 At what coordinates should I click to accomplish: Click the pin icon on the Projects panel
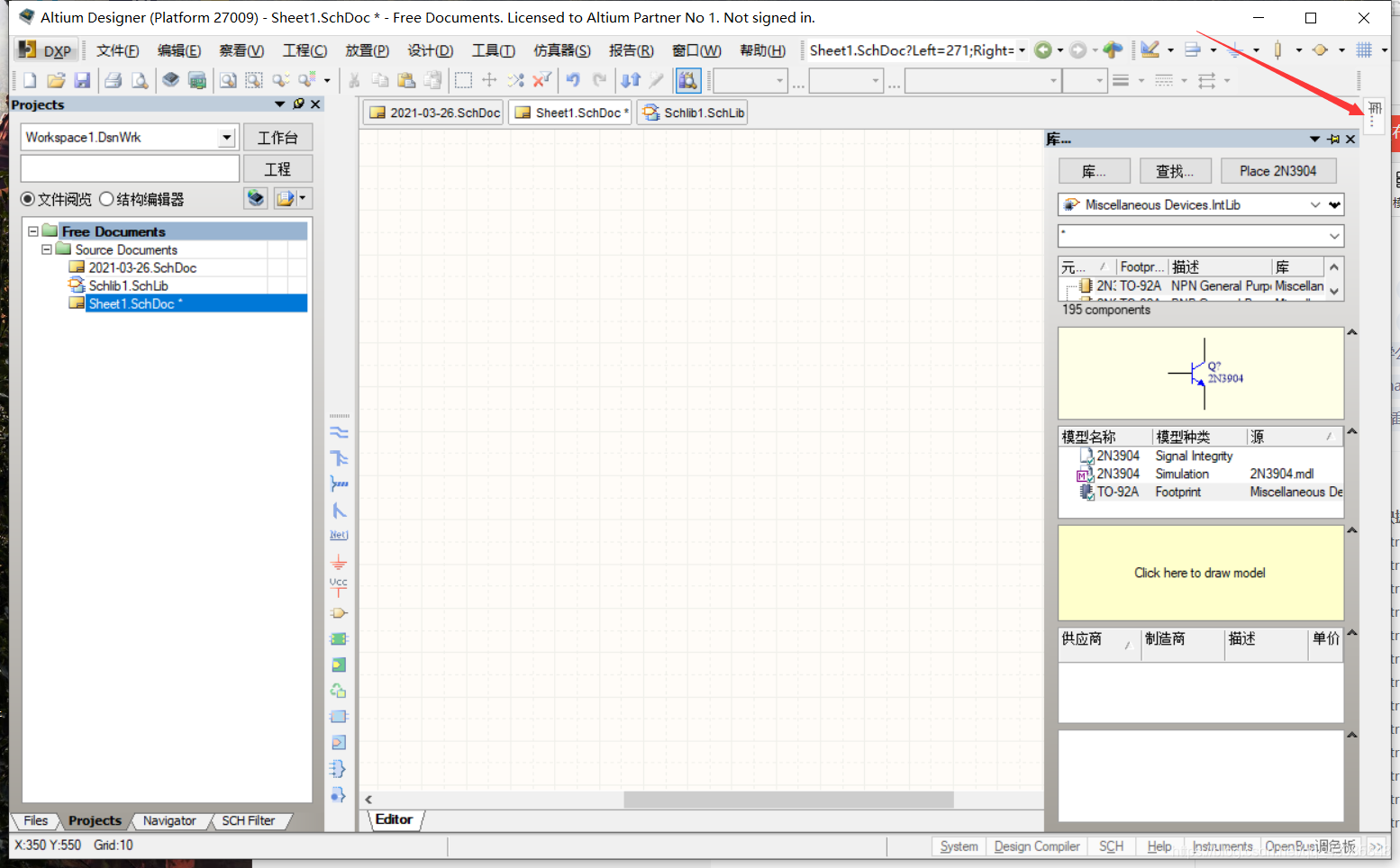(x=299, y=104)
